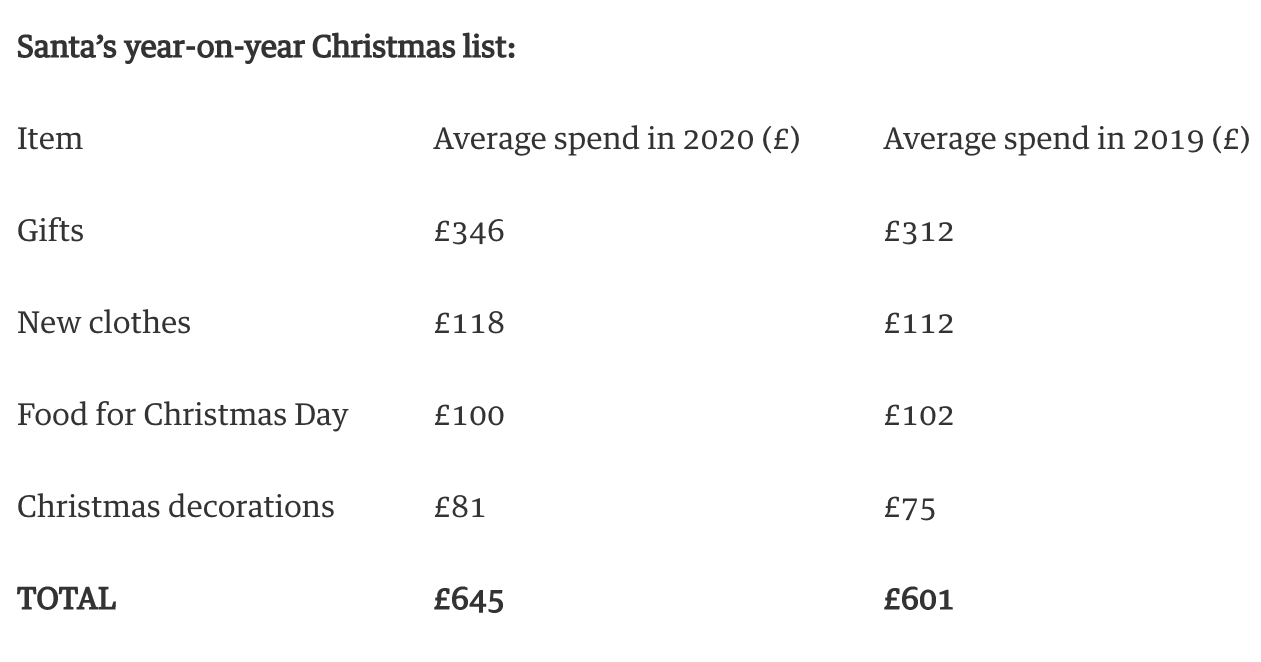Click the £118 new clothes value
This screenshot has height=662, width=1261.
click(469, 323)
